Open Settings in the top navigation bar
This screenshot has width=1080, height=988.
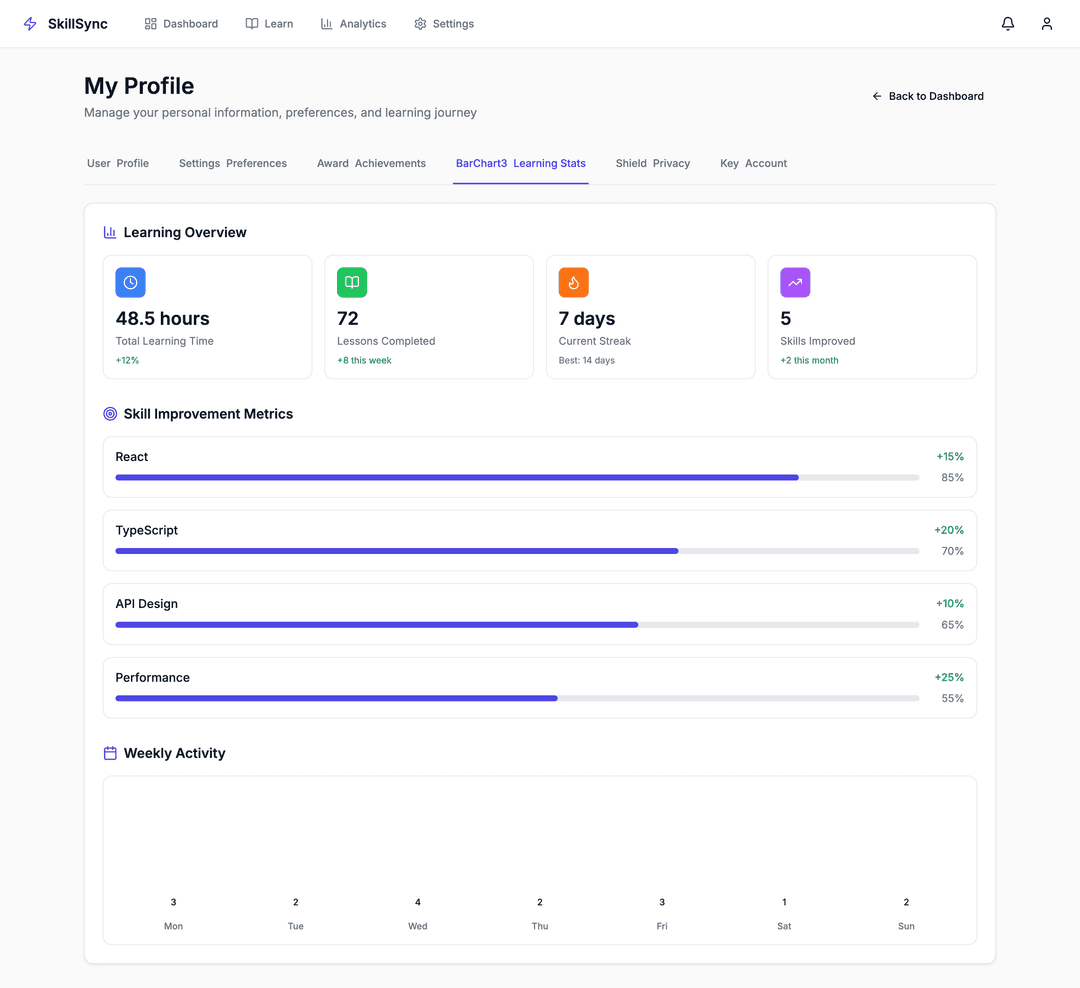[x=444, y=24]
